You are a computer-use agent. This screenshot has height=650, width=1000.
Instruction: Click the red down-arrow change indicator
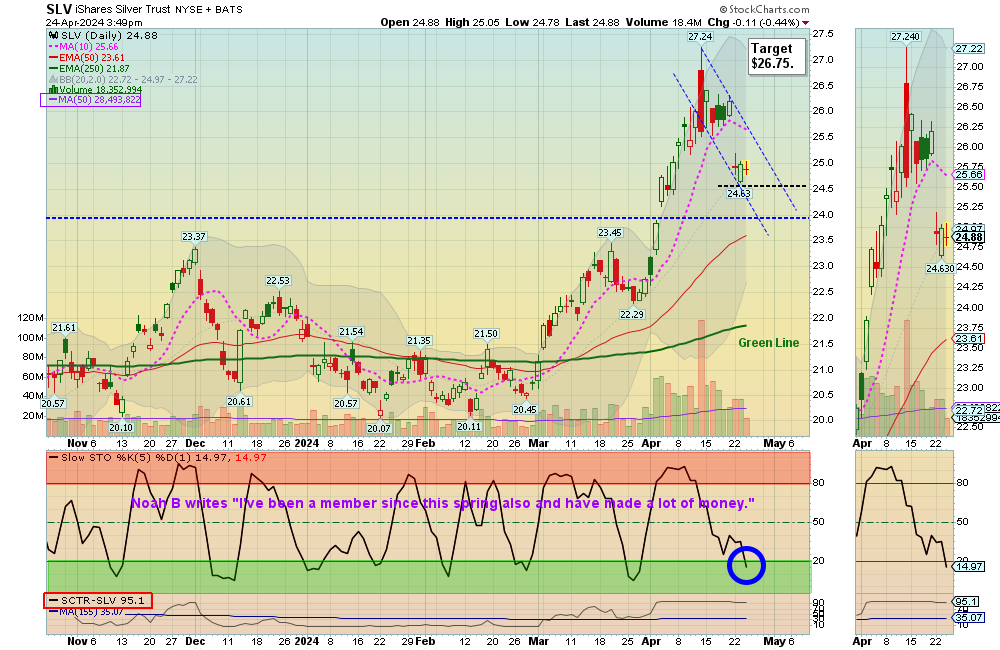tap(805, 22)
